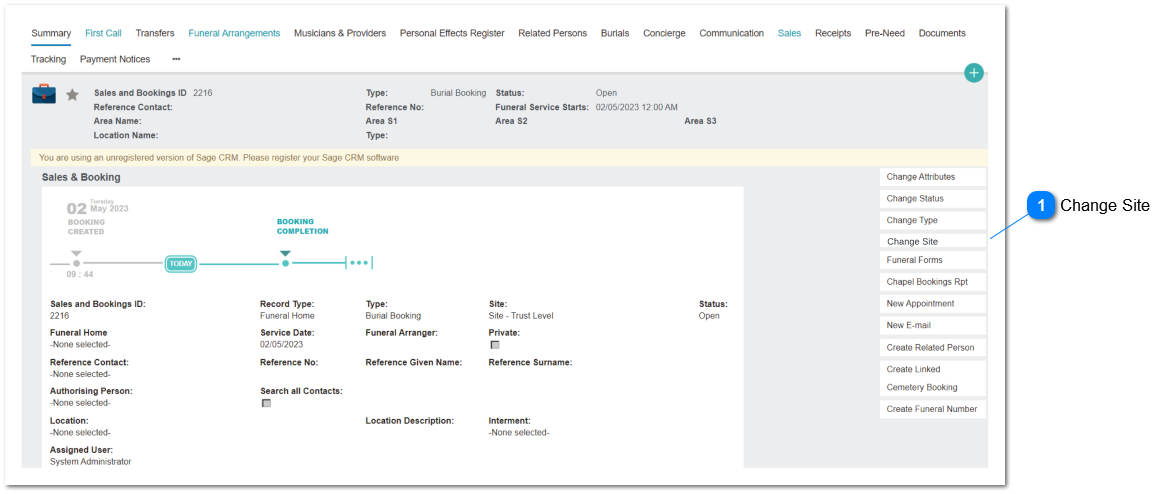The image size is (1166, 494).
Task: Click Create Linked Cemetery Booking button
Action: [x=933, y=378]
